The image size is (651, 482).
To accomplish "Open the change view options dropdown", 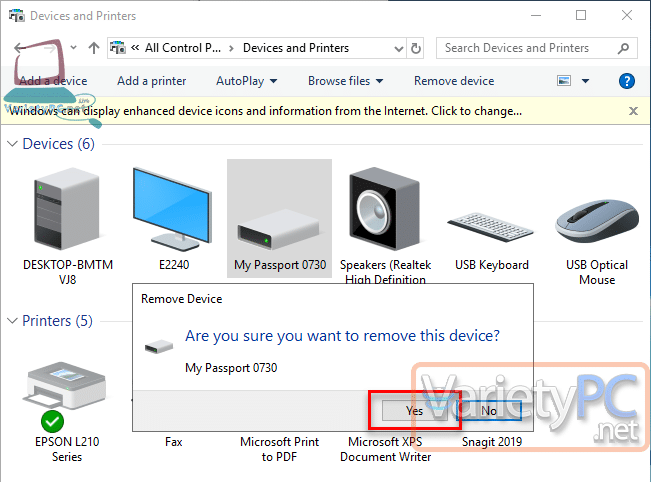I will pos(586,81).
